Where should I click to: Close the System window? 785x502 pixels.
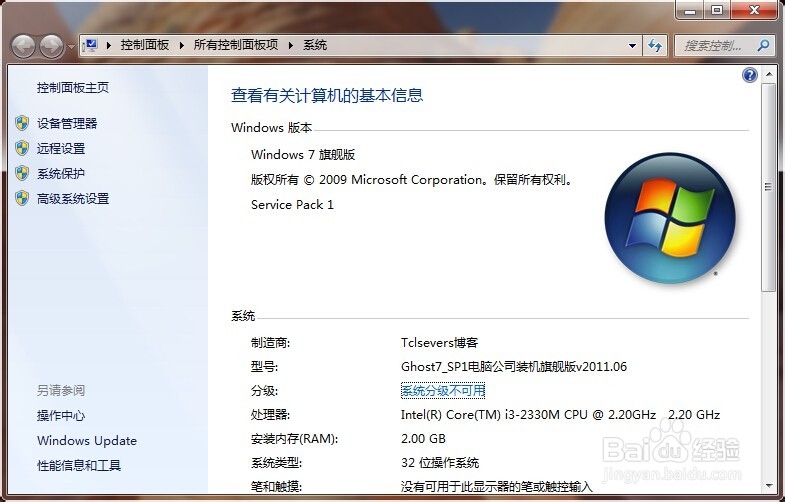(754, 10)
